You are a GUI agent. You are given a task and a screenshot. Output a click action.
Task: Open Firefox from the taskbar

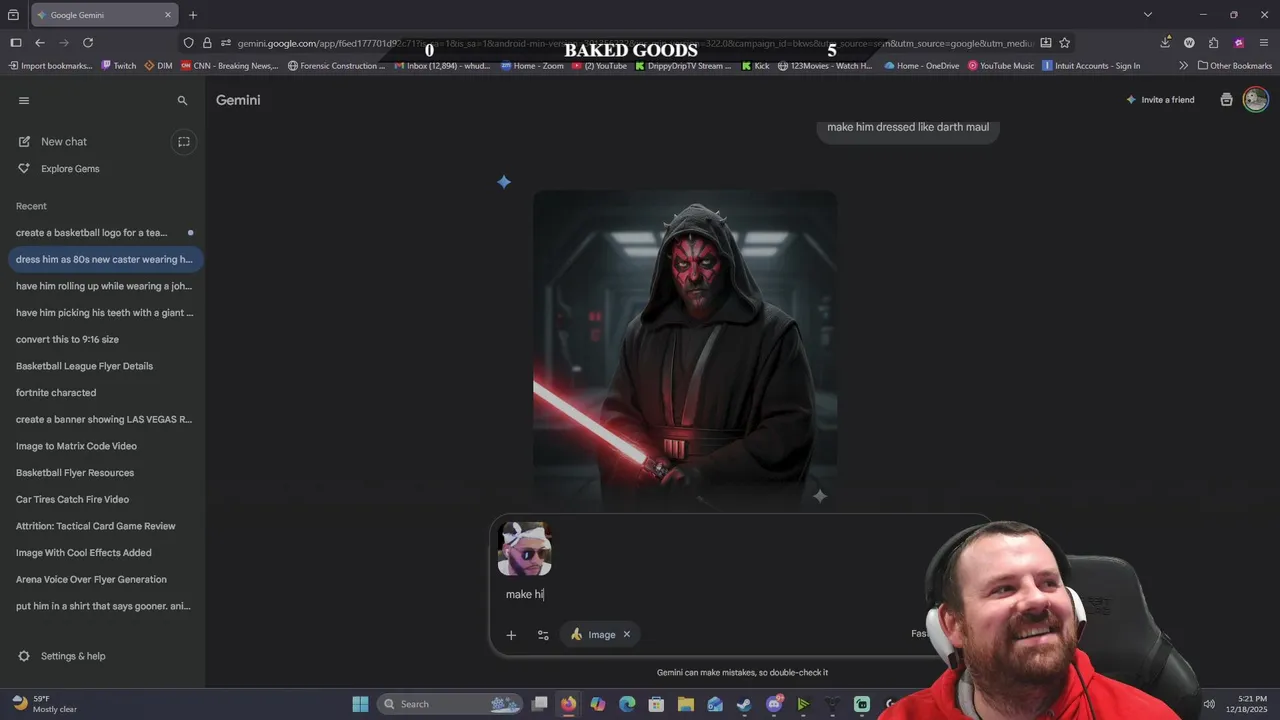point(569,704)
